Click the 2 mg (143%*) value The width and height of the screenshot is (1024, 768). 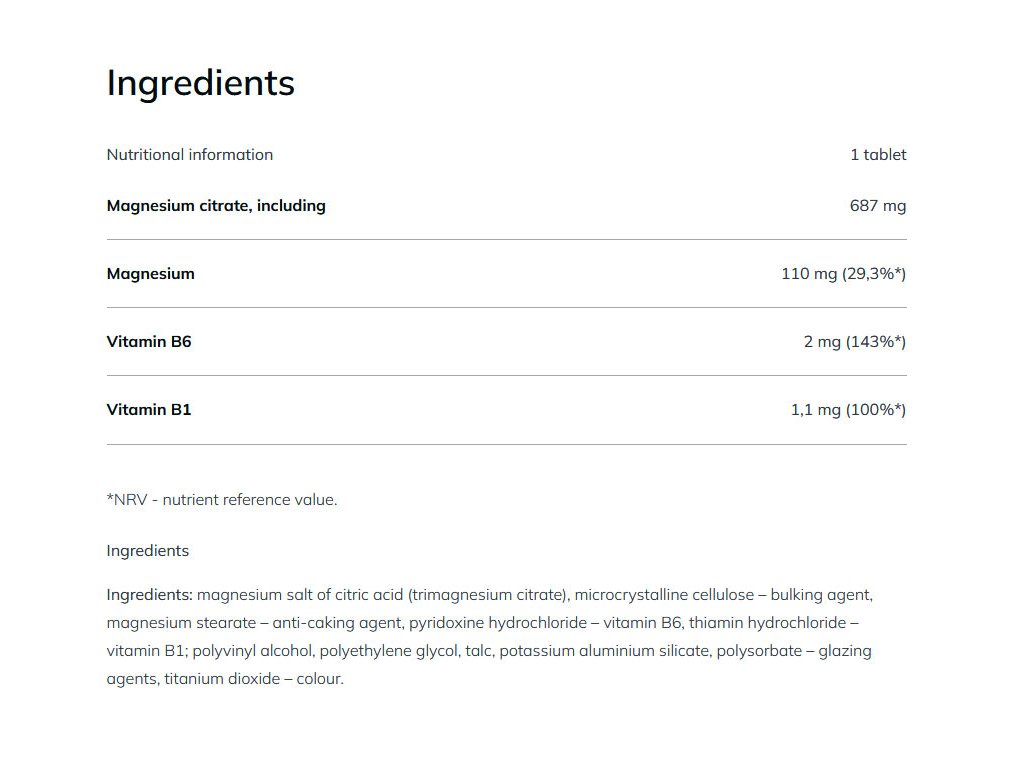(x=855, y=342)
